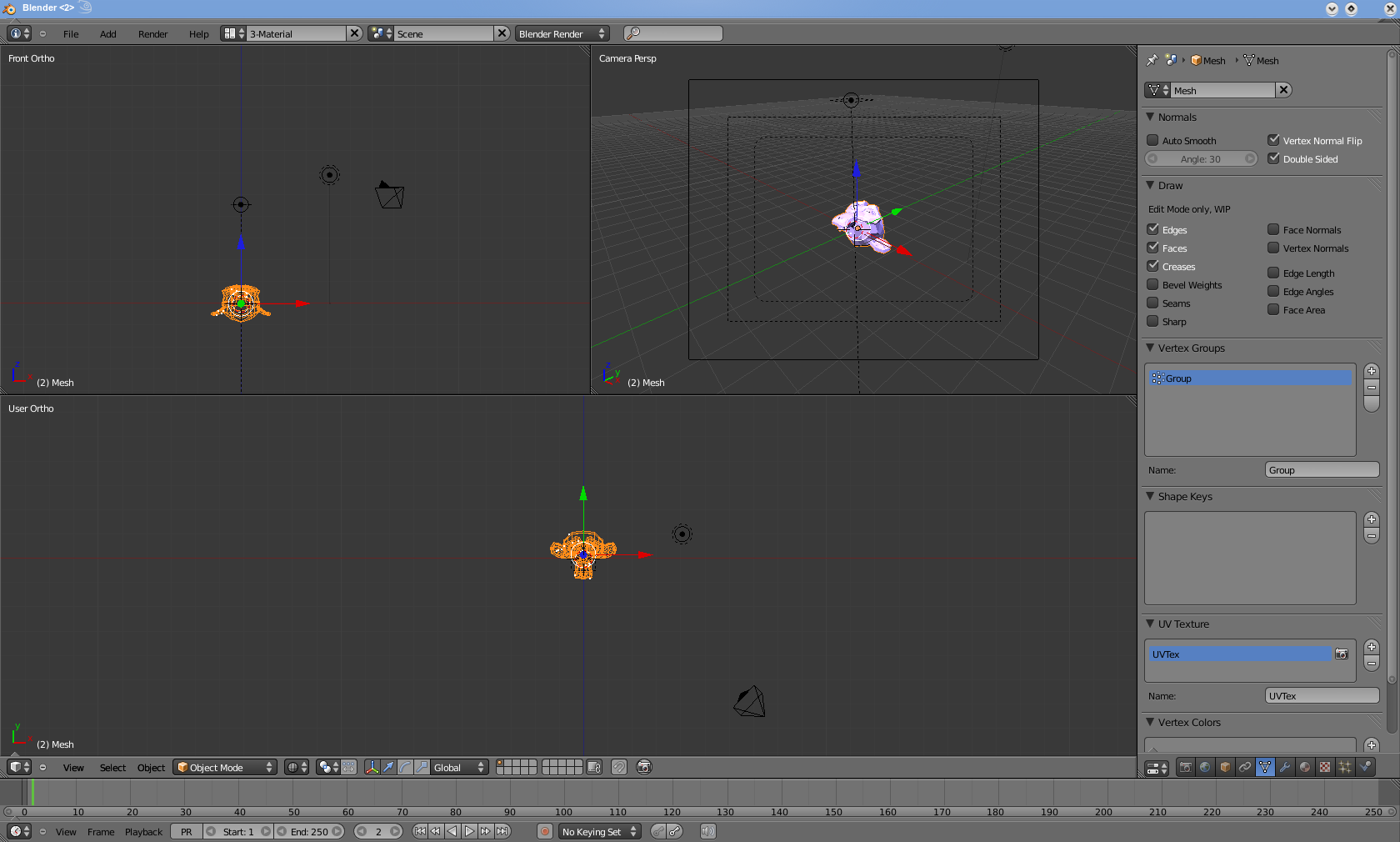Click the vertex group Name field
1400x842 pixels.
[x=1322, y=470]
